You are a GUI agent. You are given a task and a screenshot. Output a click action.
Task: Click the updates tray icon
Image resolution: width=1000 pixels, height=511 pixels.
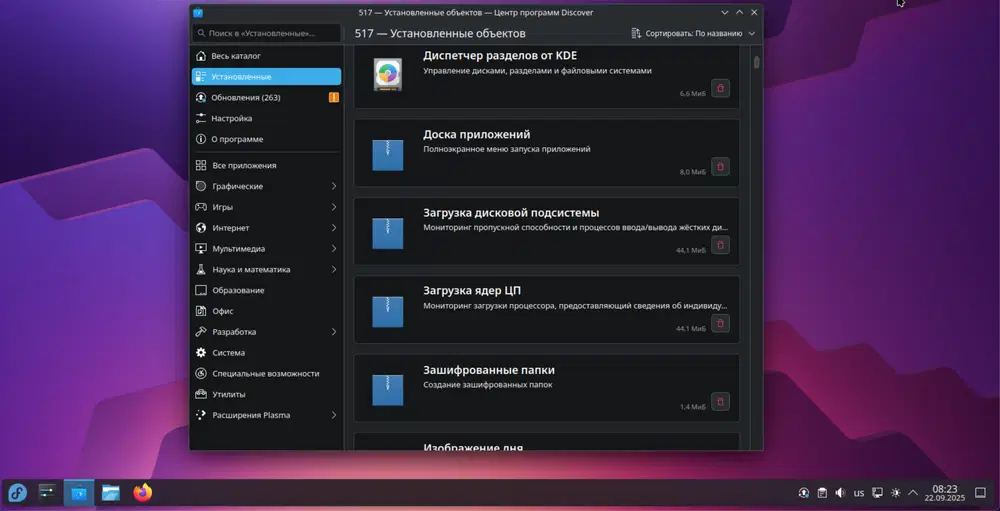point(804,493)
